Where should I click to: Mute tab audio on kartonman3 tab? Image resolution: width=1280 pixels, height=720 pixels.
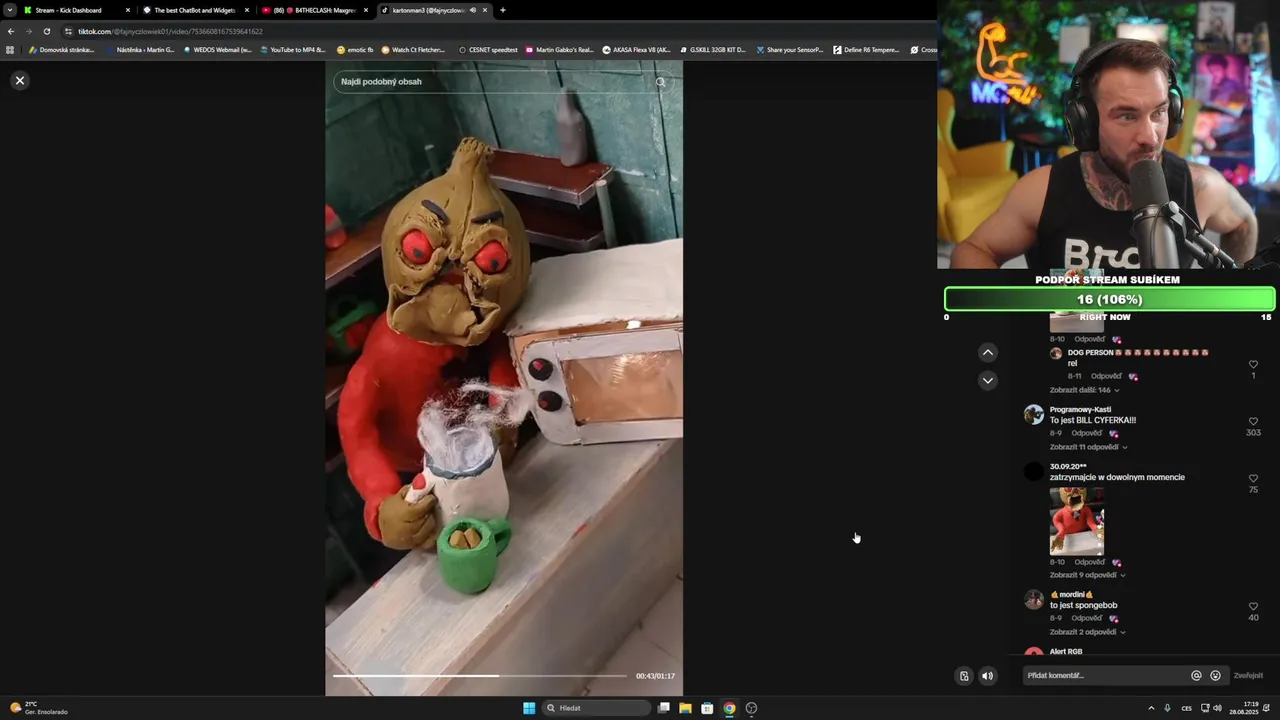[x=473, y=10]
